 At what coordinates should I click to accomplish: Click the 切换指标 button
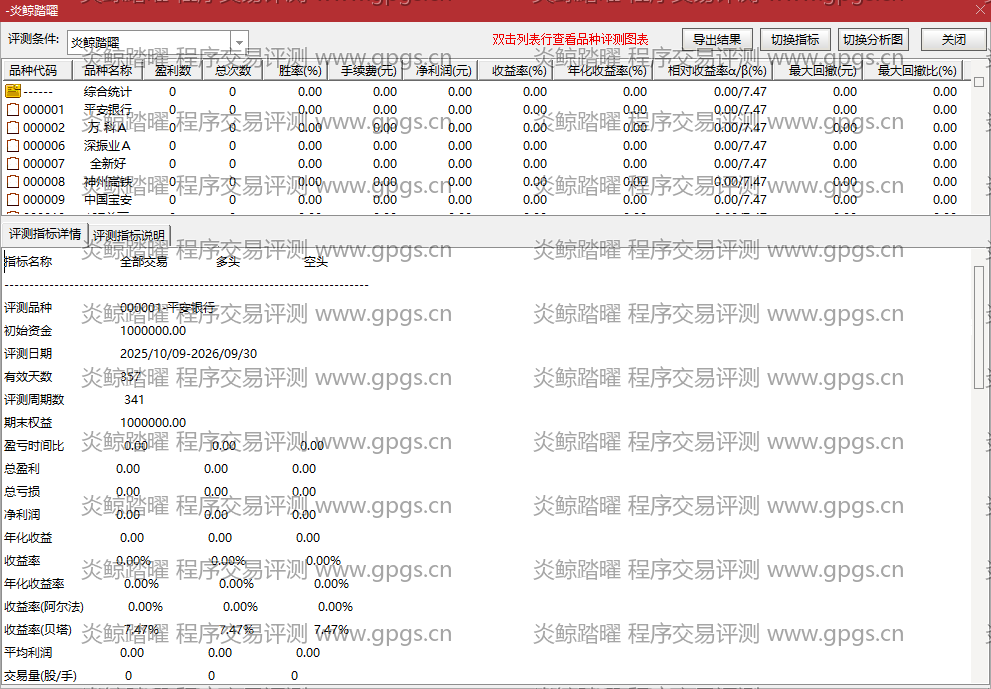(x=795, y=39)
